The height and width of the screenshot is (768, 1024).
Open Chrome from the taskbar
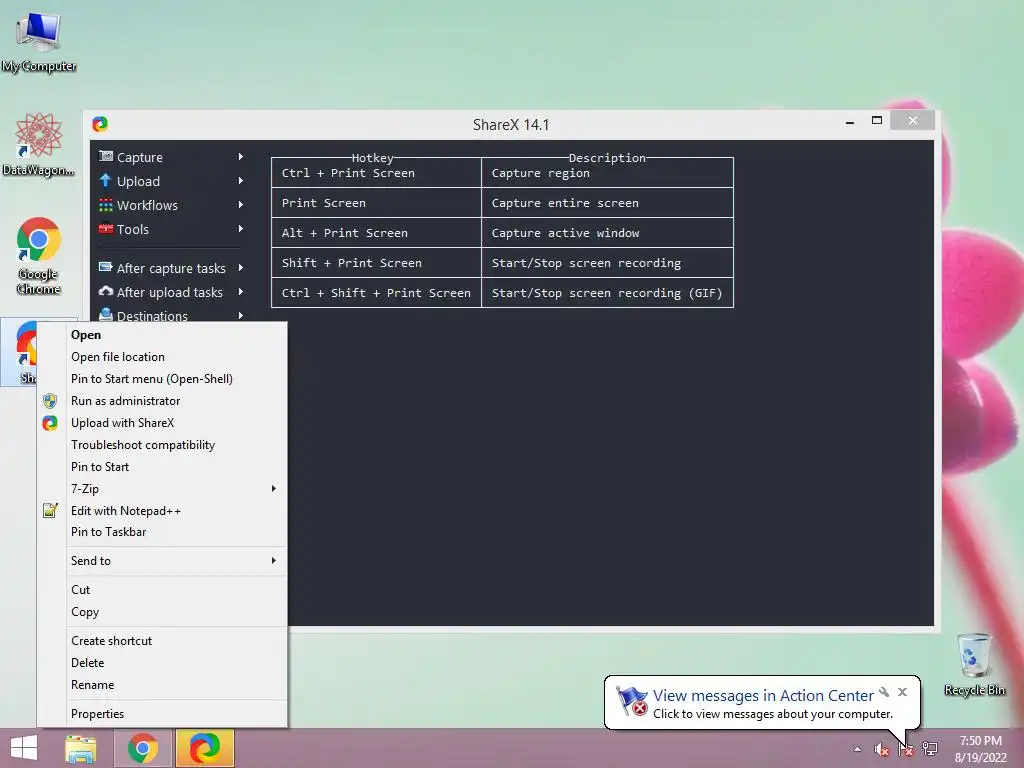point(143,748)
